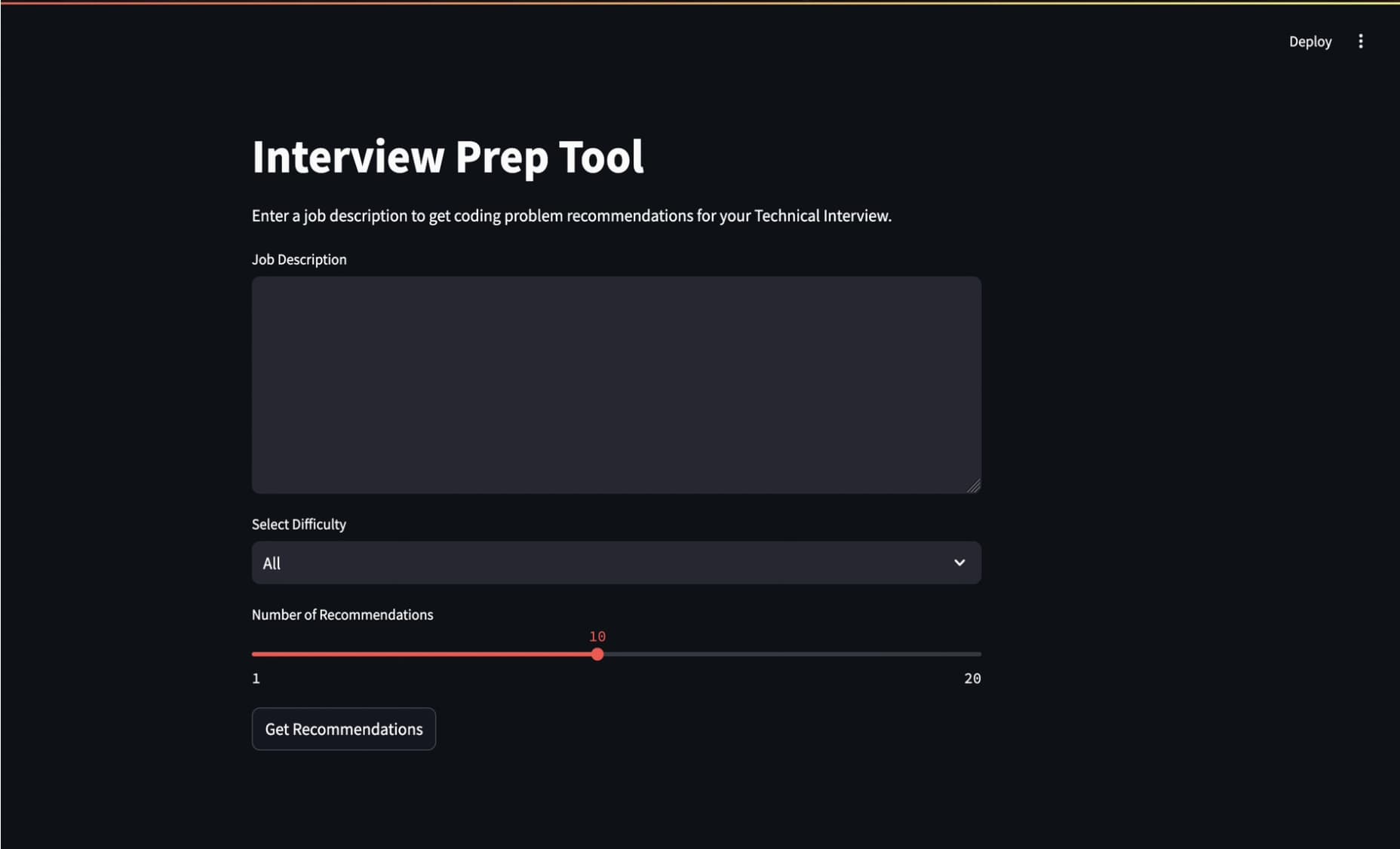
Task: Focus the Job Description text area
Action: click(616, 385)
